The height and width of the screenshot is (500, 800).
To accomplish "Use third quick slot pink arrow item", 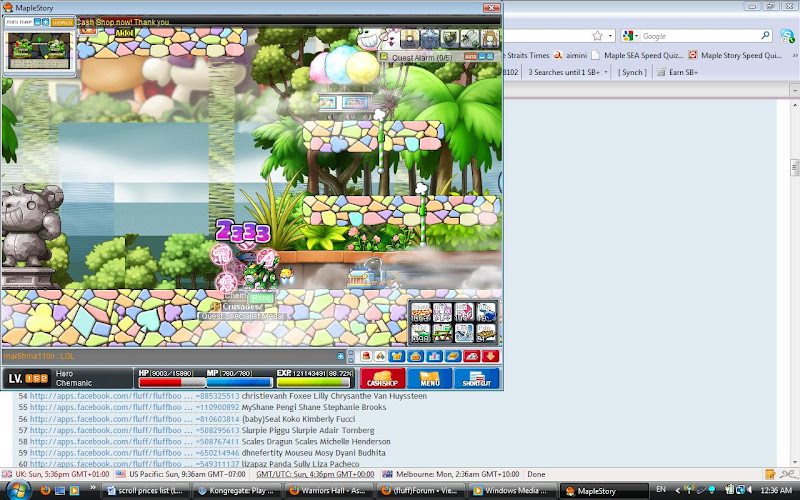I will [464, 312].
